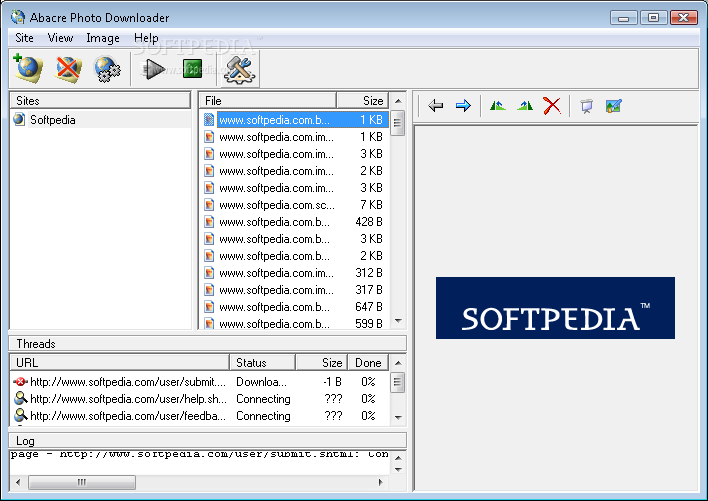Open the Image menu
The height and width of the screenshot is (501, 708).
pos(103,38)
